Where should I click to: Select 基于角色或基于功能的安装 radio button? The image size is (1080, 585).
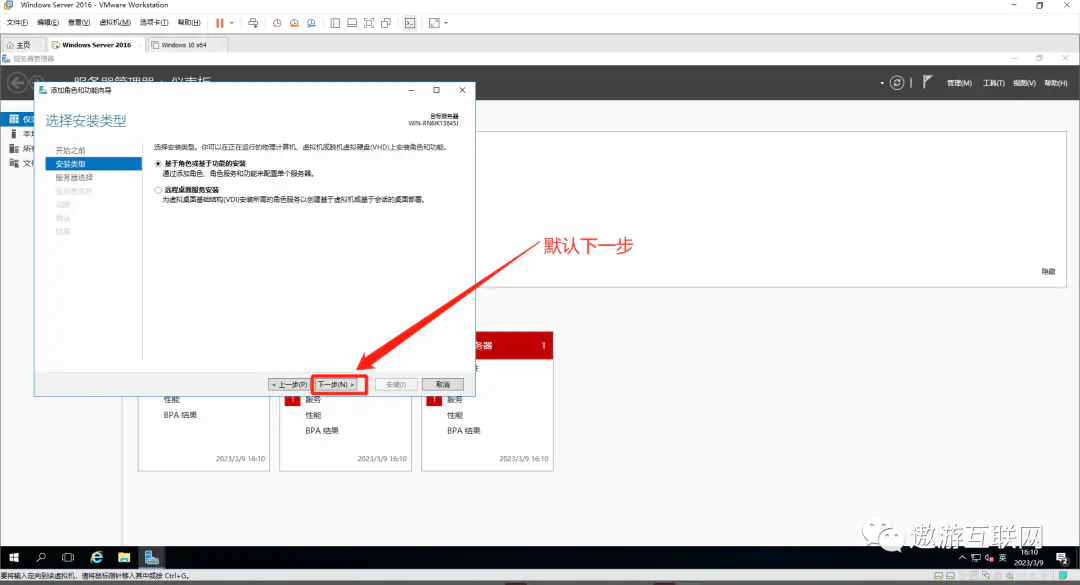coord(158,164)
